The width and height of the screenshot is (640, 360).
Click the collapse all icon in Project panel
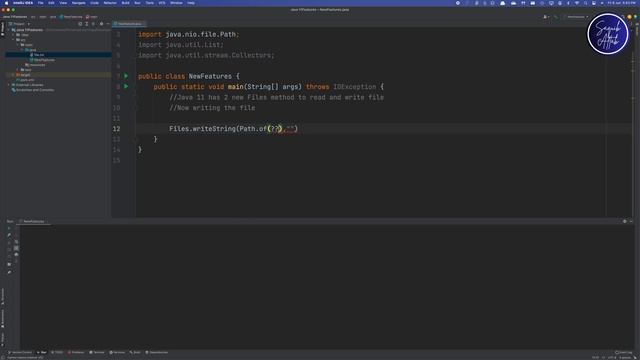(x=93, y=24)
